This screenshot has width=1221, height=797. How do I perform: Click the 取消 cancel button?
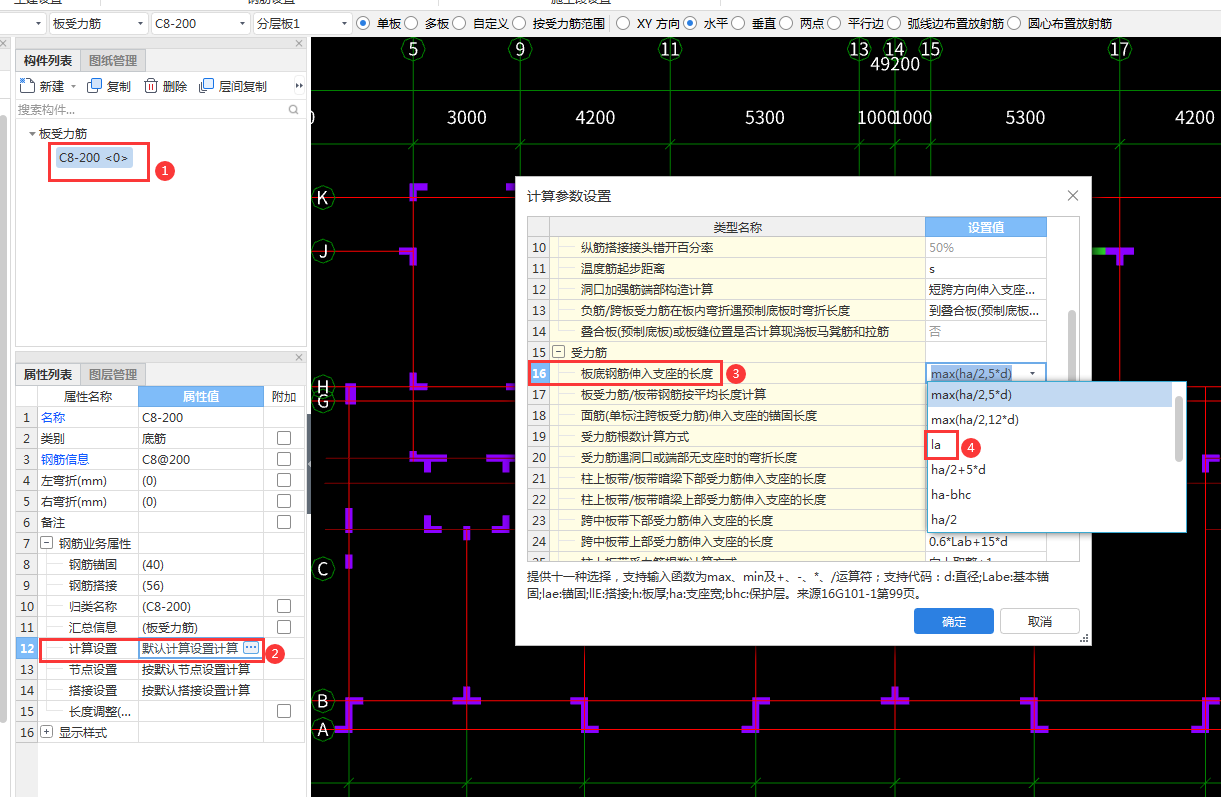(1040, 621)
